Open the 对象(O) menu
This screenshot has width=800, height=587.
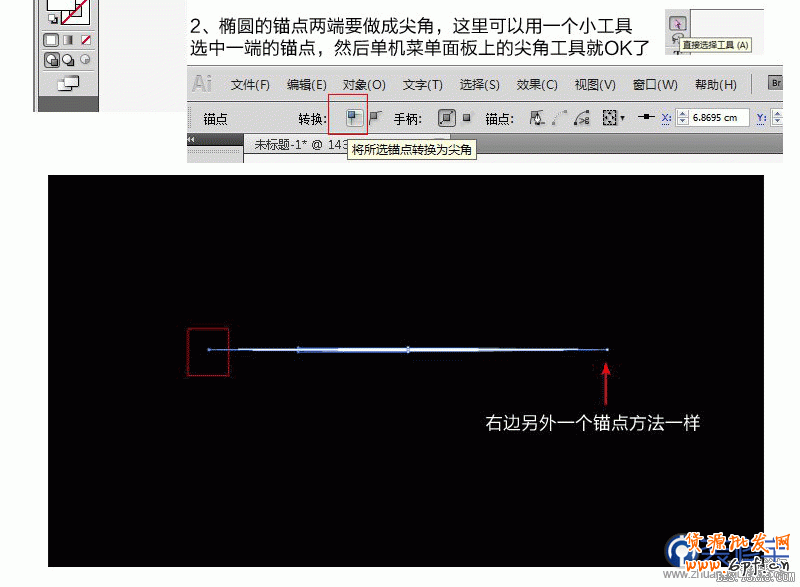coord(364,84)
